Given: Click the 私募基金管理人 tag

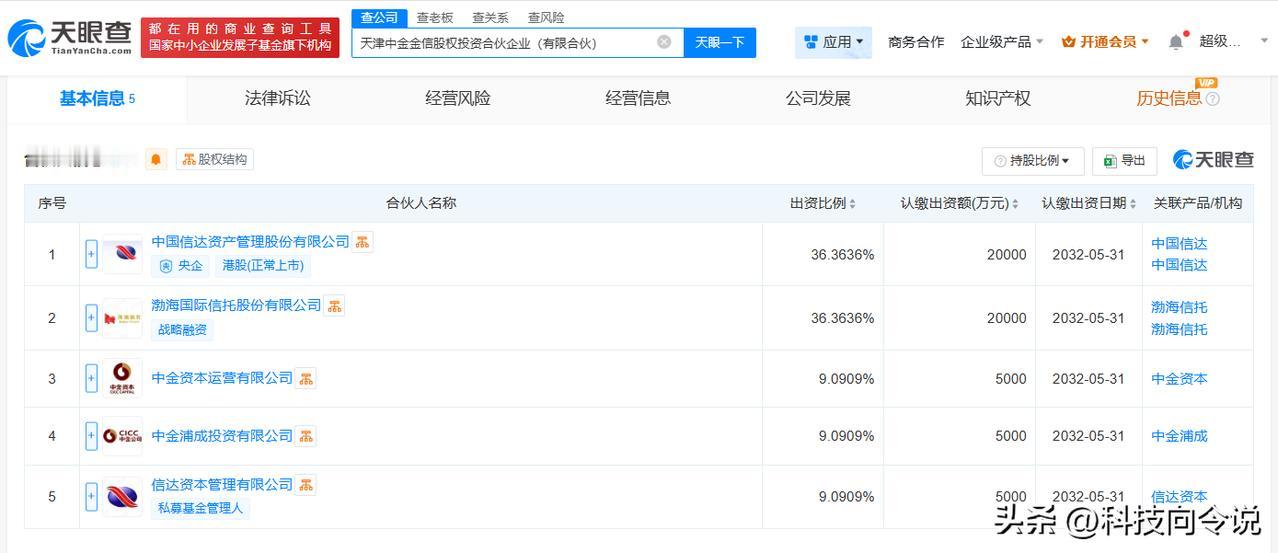Looking at the screenshot, I should click(x=200, y=508).
